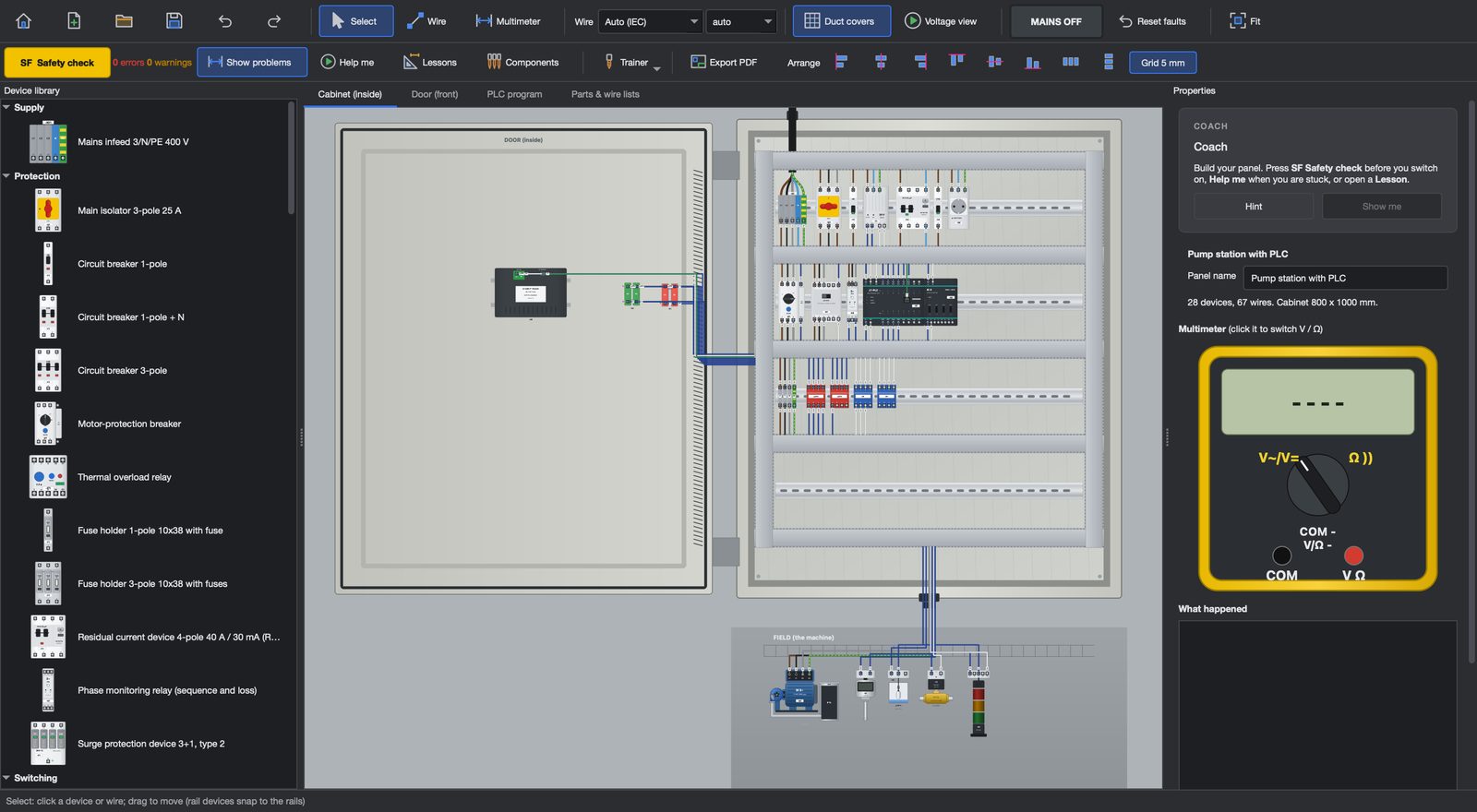This screenshot has width=1477, height=812.
Task: Choose the Multimeter tool in the toolbar
Action: tap(508, 21)
